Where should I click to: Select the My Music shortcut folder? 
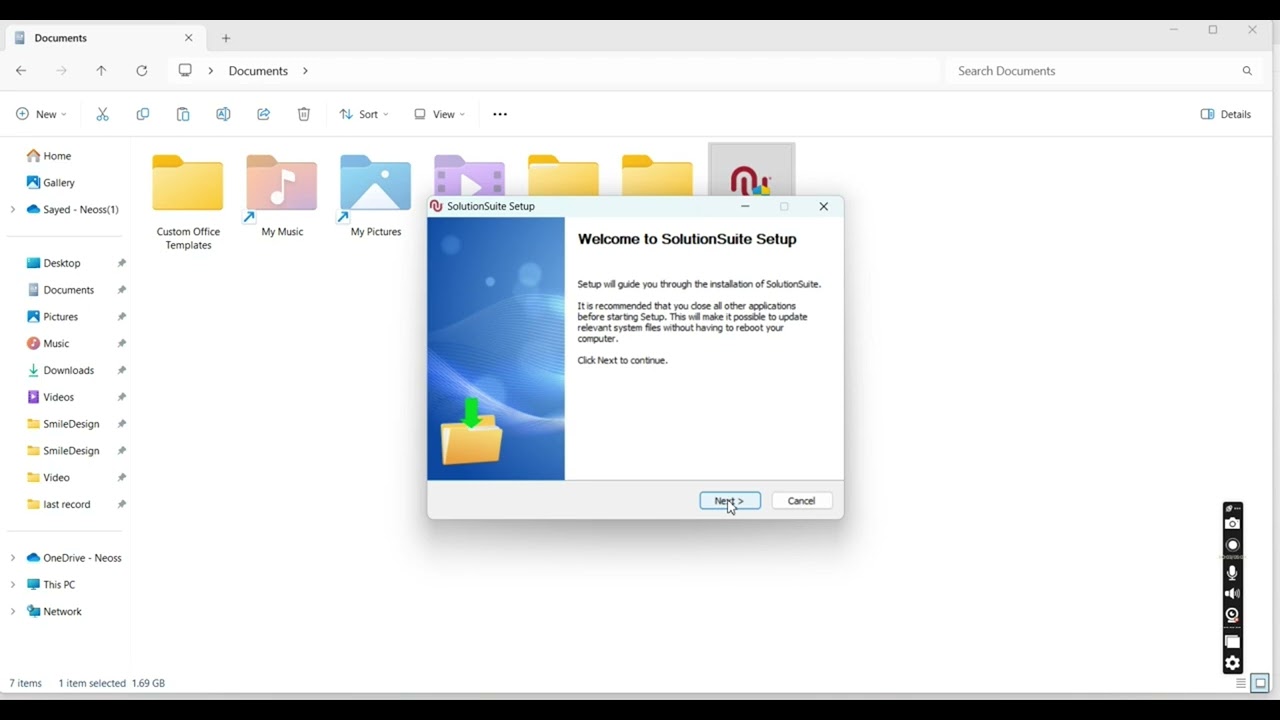click(282, 197)
